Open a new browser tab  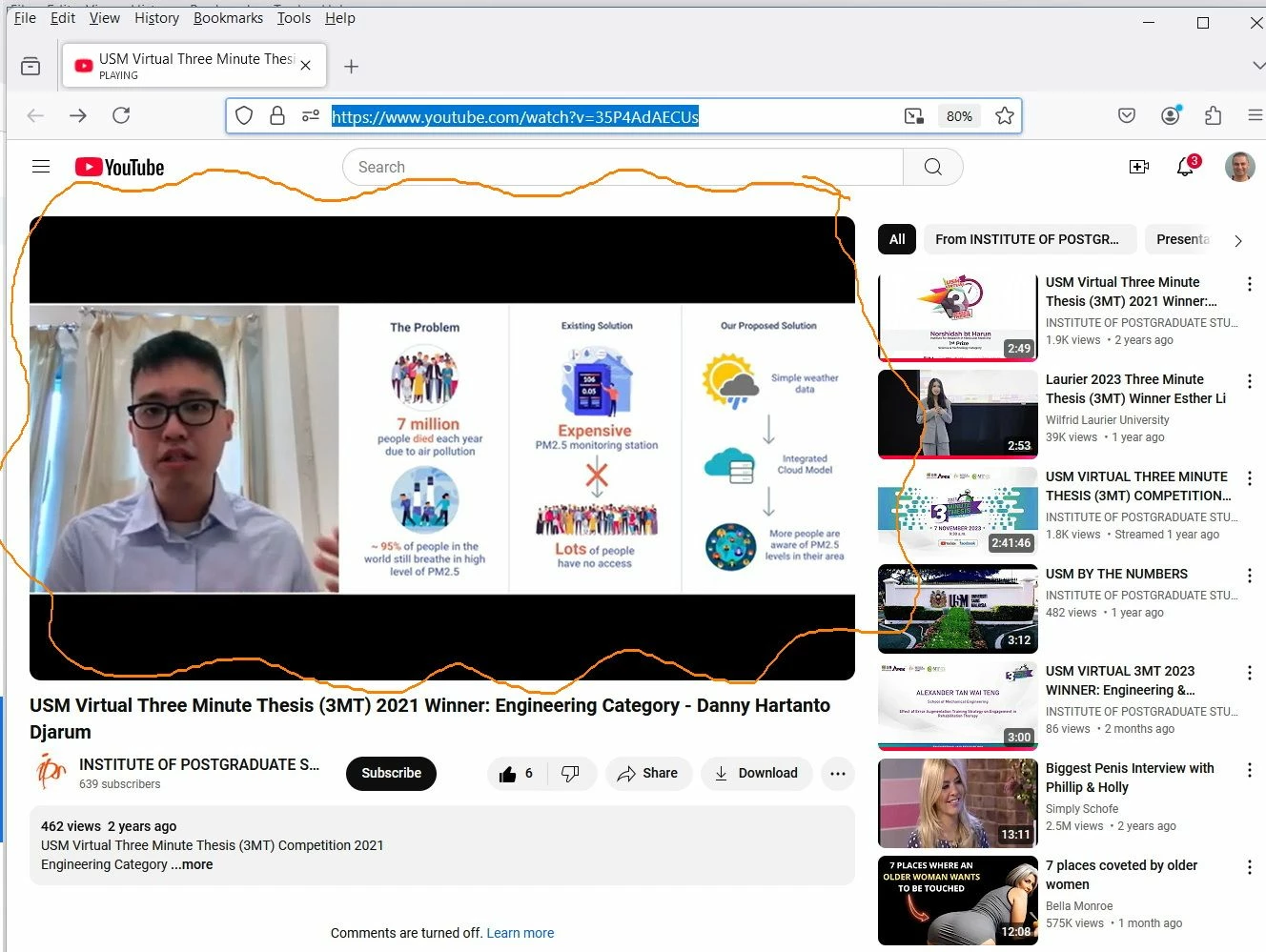[x=351, y=66]
